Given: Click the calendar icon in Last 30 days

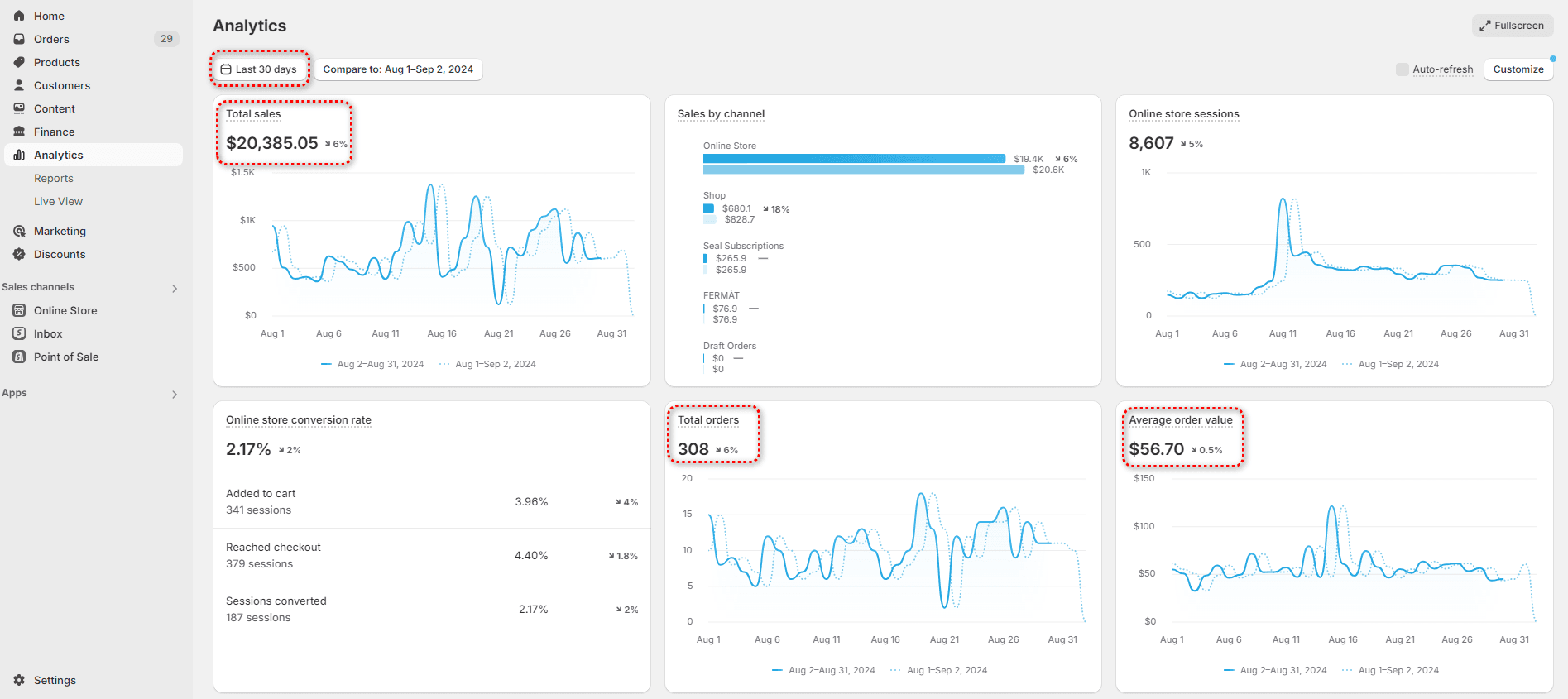Looking at the screenshot, I should pos(226,69).
